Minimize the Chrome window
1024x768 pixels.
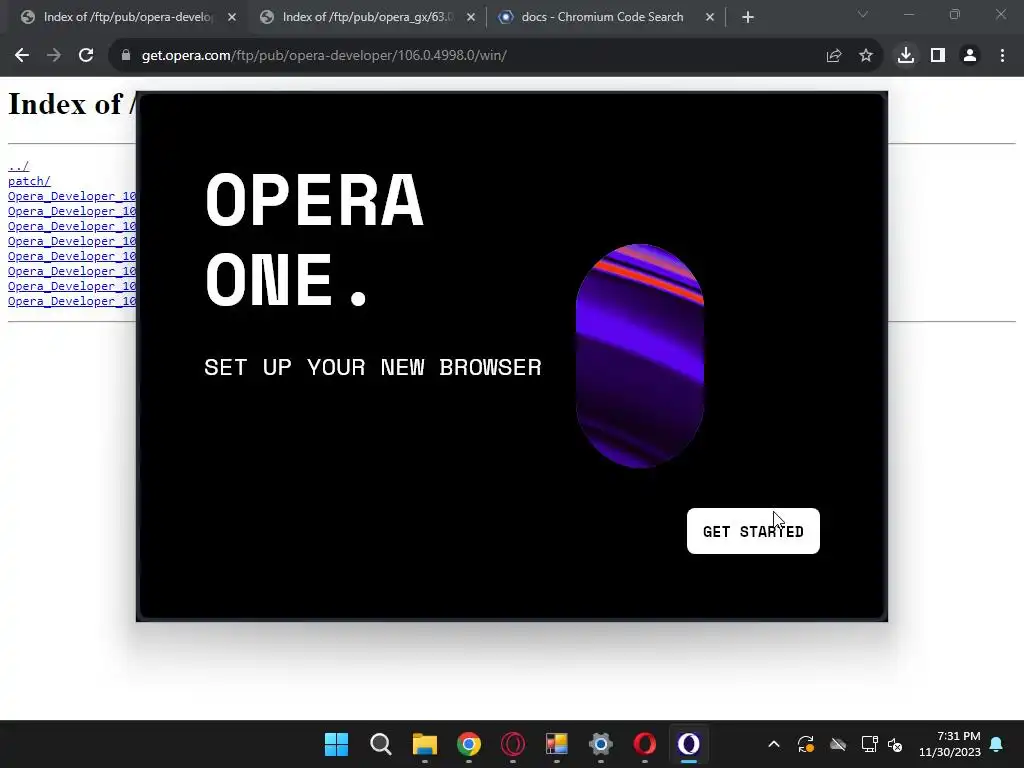908,14
